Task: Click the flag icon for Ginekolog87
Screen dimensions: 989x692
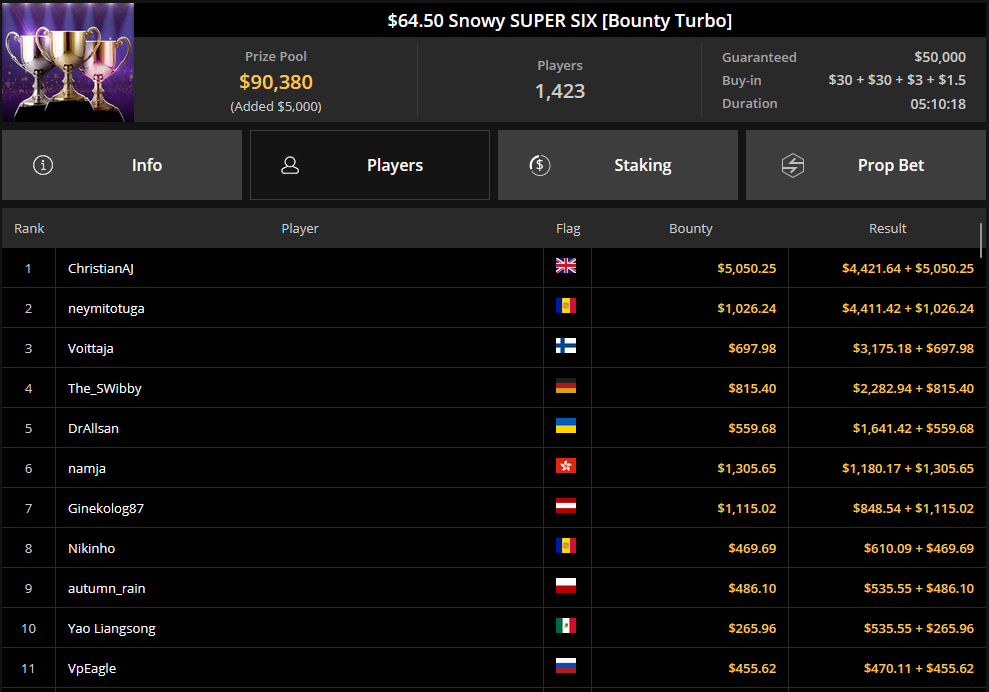Action: click(566, 506)
